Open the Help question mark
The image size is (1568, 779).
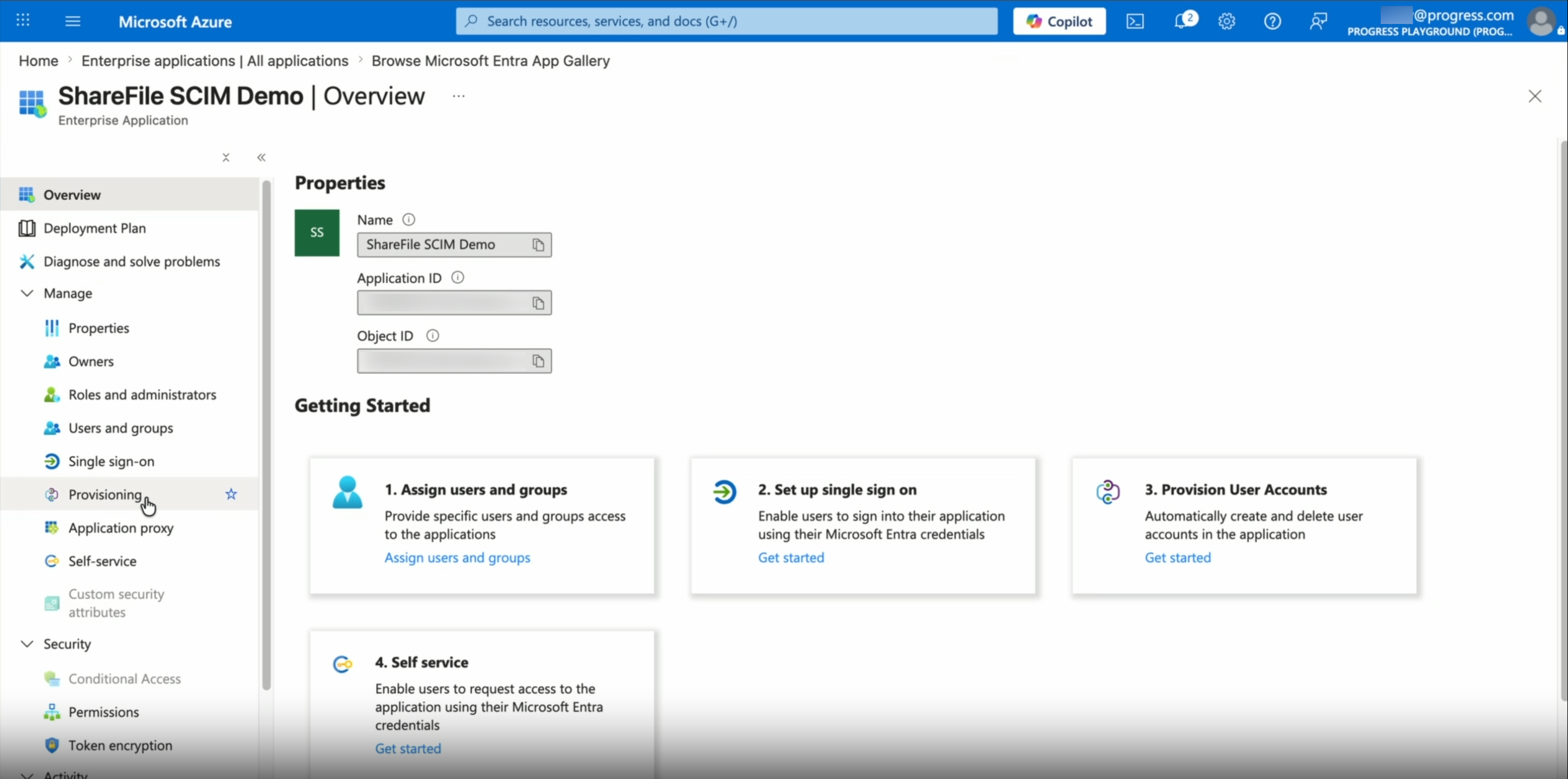point(1272,21)
